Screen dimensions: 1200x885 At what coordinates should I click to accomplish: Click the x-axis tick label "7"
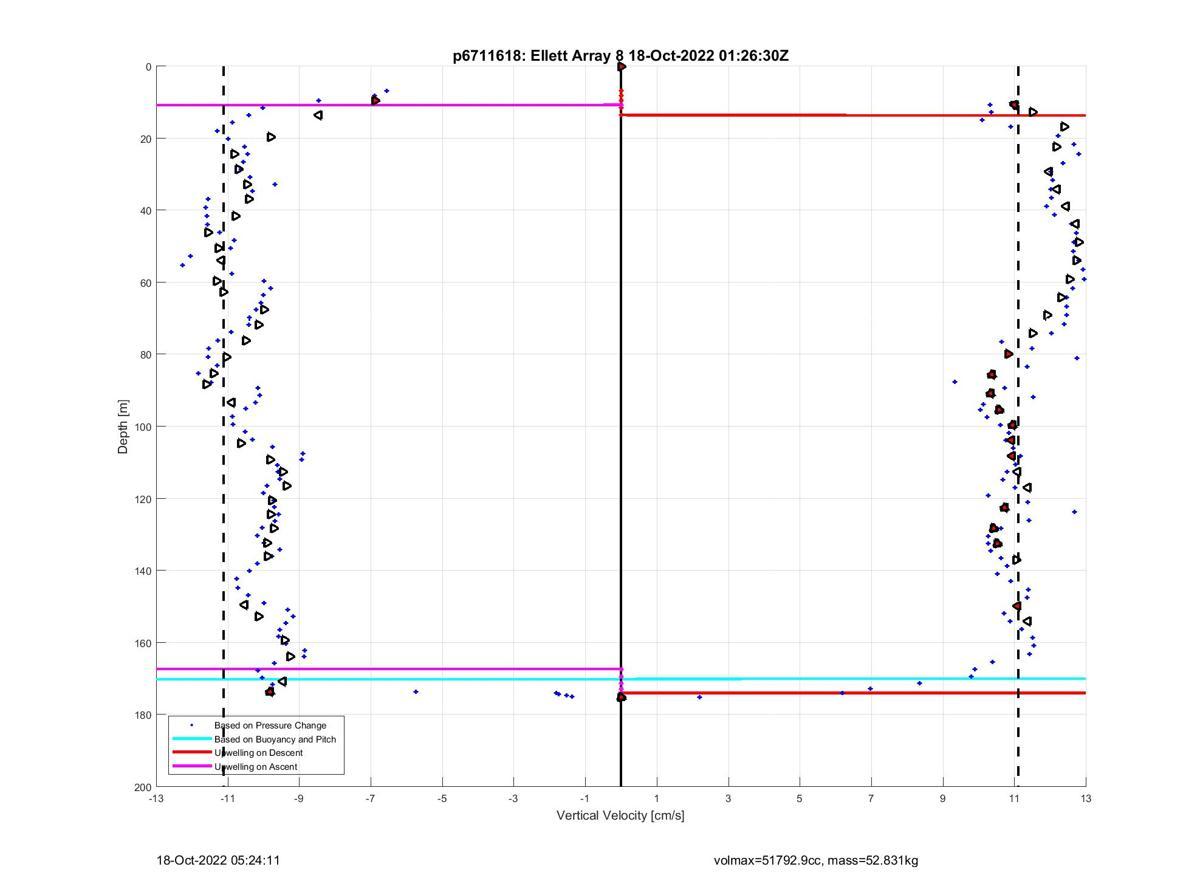[x=871, y=799]
